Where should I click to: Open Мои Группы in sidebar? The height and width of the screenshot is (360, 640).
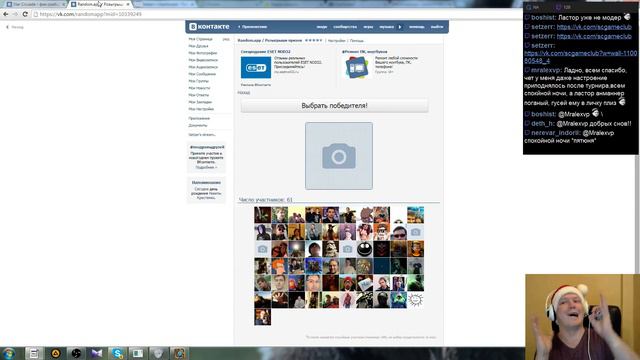(199, 81)
